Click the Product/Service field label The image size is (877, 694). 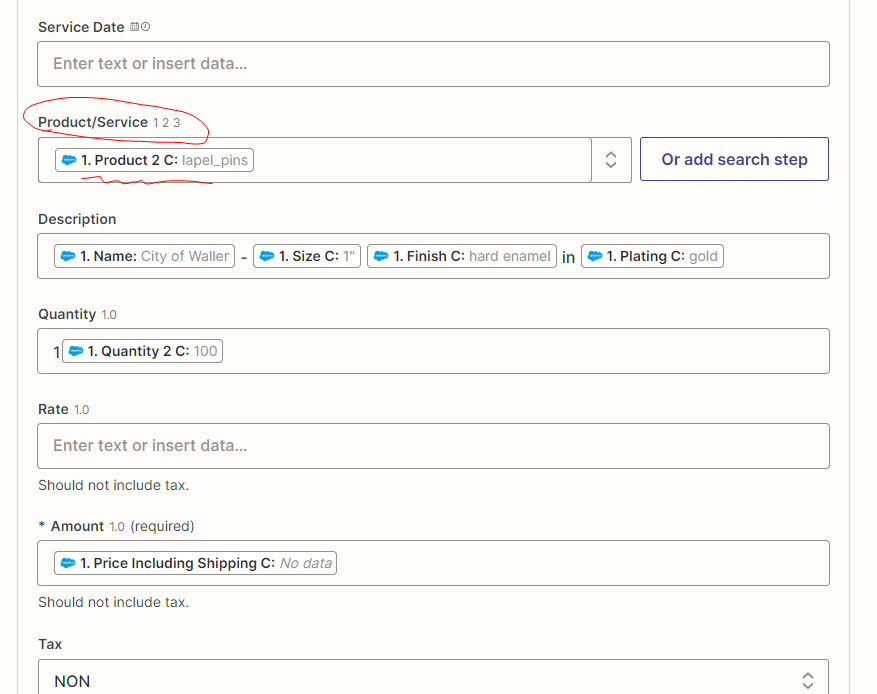click(x=93, y=122)
